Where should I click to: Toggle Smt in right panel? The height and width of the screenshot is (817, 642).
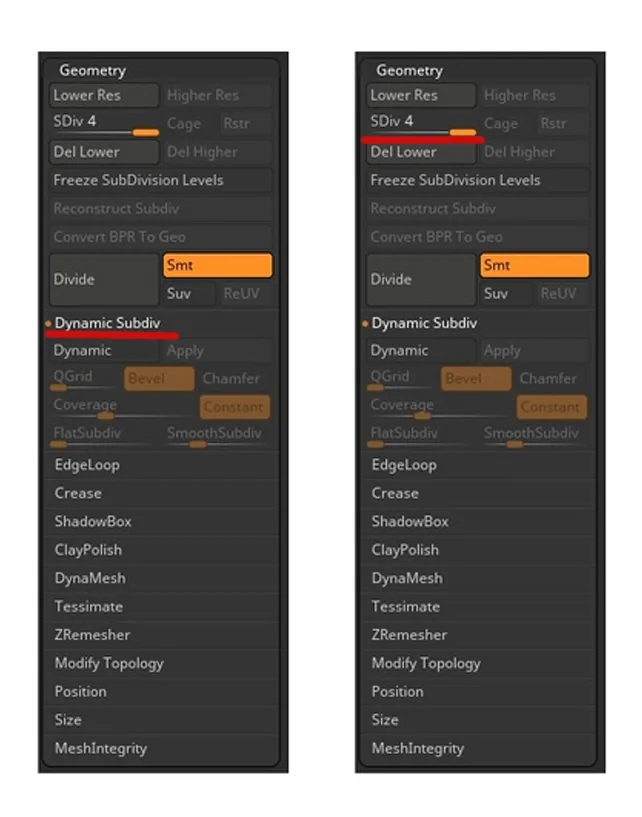pyautogui.click(x=534, y=265)
